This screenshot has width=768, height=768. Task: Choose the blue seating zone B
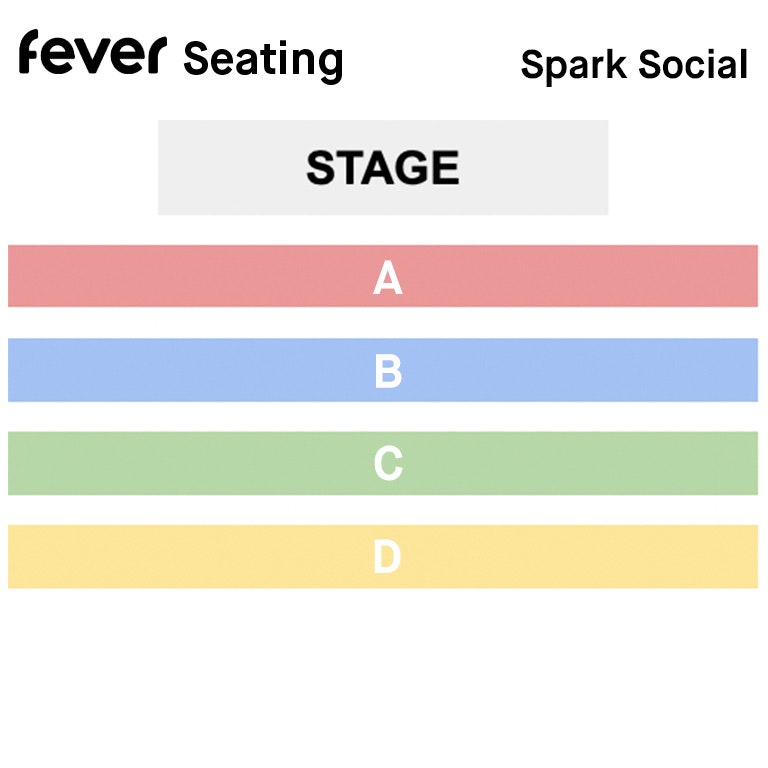pyautogui.click(x=383, y=370)
